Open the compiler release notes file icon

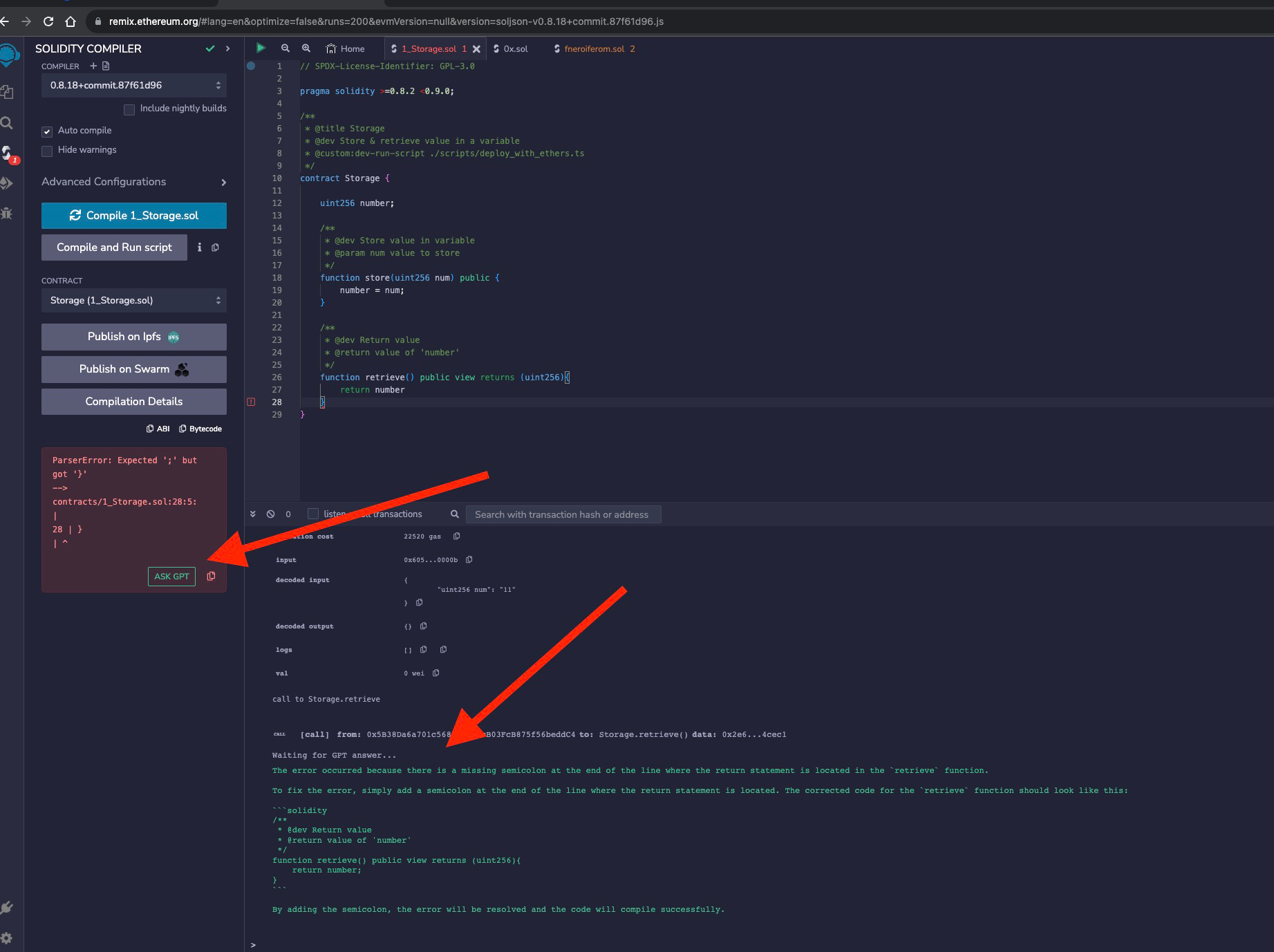[x=106, y=66]
